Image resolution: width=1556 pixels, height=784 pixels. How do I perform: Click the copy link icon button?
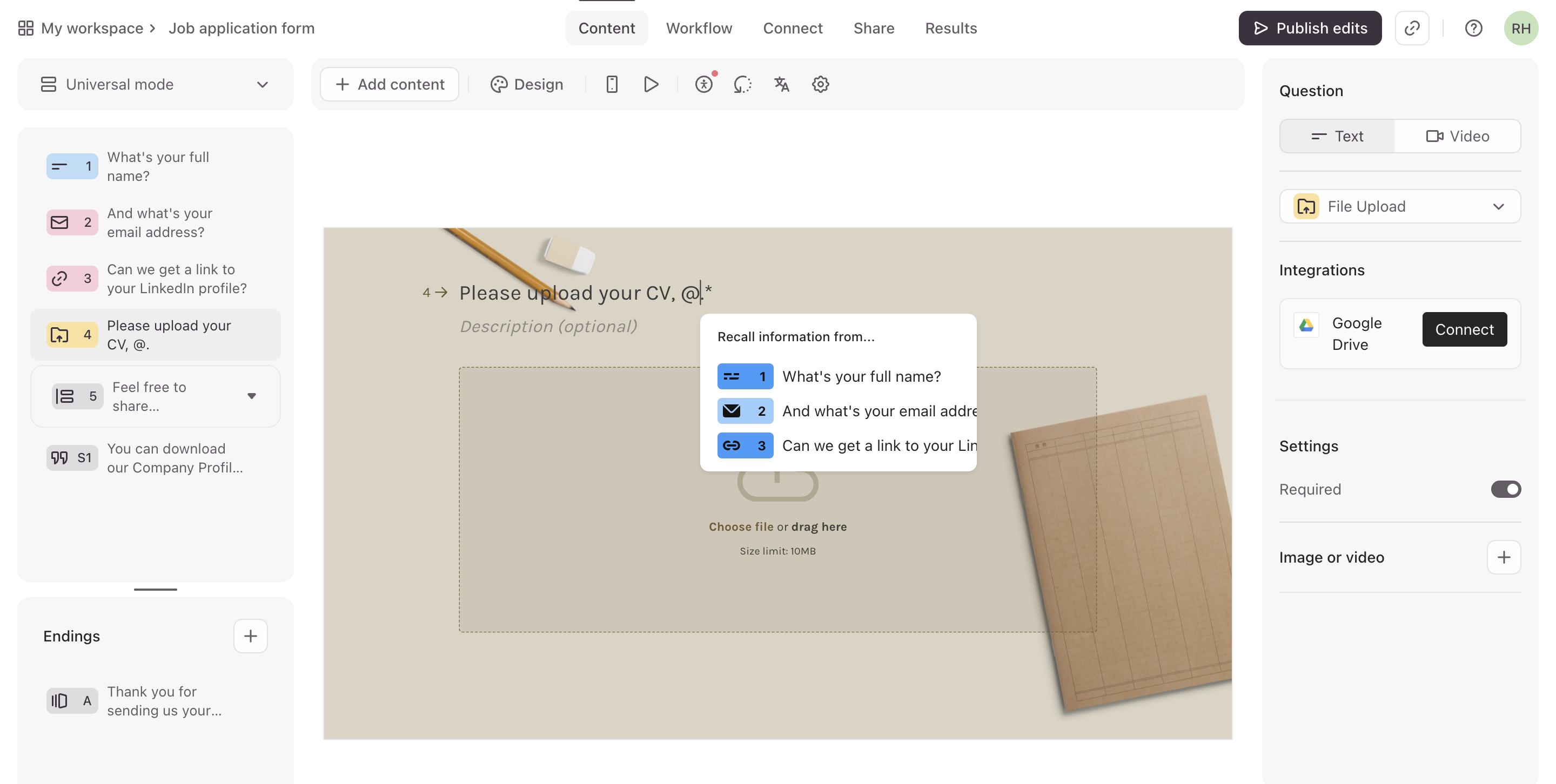coord(1412,29)
